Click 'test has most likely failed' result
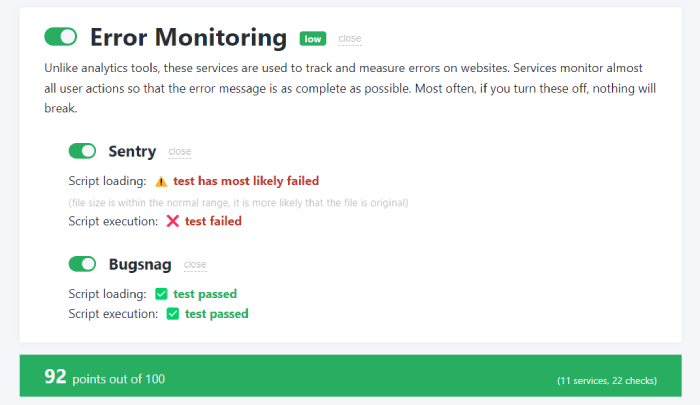The width and height of the screenshot is (700, 405). (246, 181)
